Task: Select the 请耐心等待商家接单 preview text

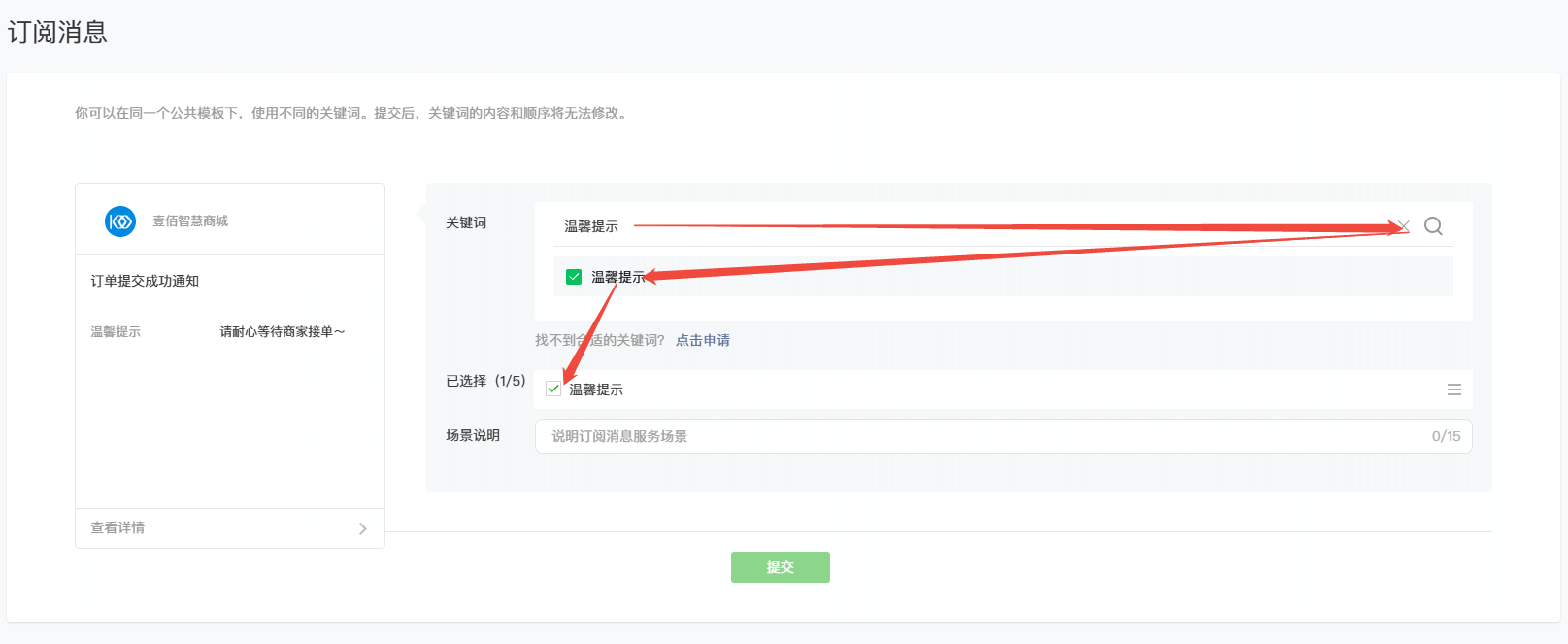Action: pos(283,332)
